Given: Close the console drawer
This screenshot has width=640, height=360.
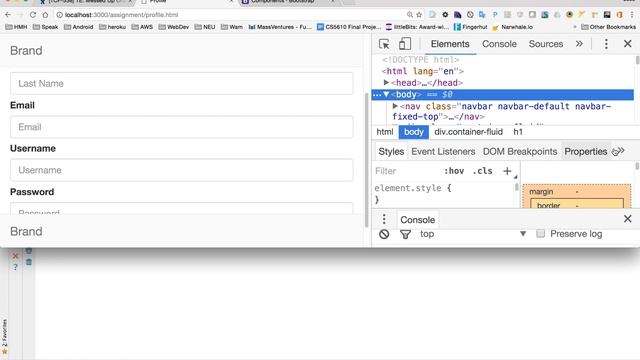Looking at the screenshot, I should [x=628, y=219].
